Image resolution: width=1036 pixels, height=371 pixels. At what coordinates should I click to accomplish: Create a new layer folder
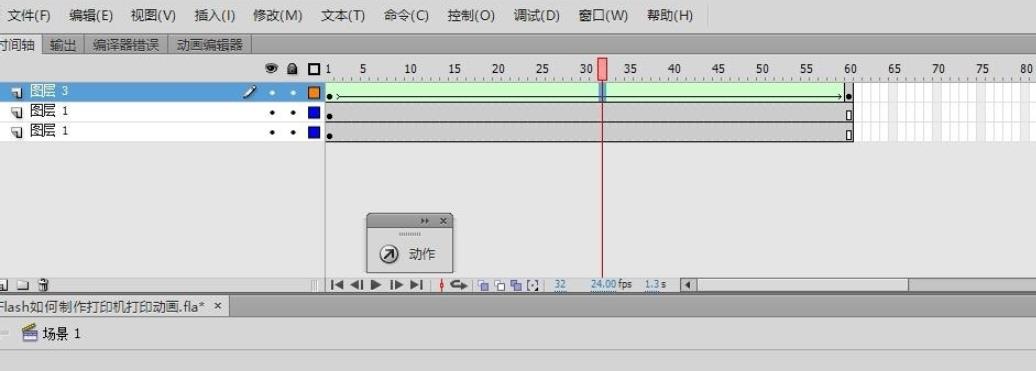23,285
